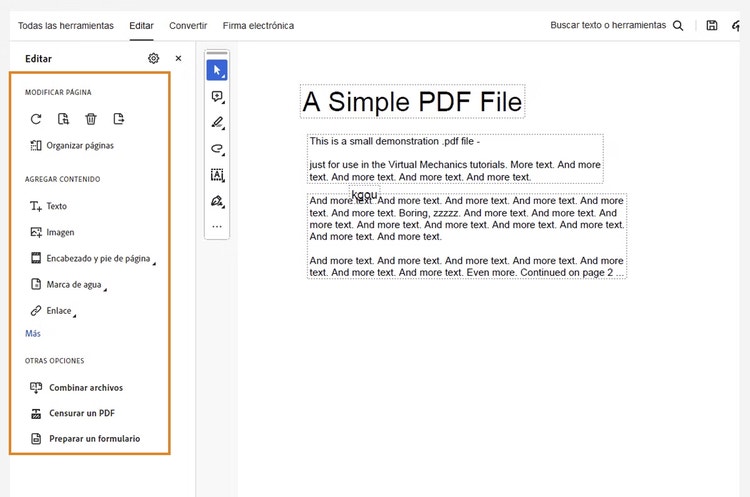Choose the selection arrow tool
750x497 pixels.
217,70
